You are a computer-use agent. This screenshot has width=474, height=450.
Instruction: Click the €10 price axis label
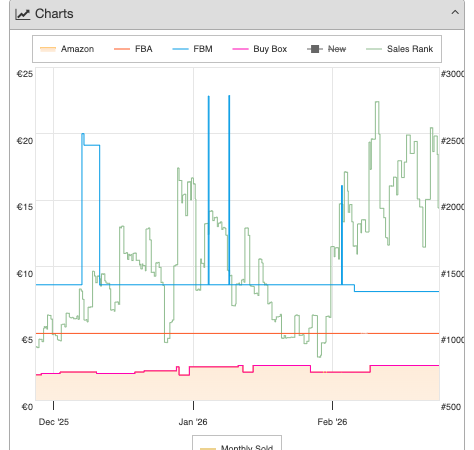25,274
